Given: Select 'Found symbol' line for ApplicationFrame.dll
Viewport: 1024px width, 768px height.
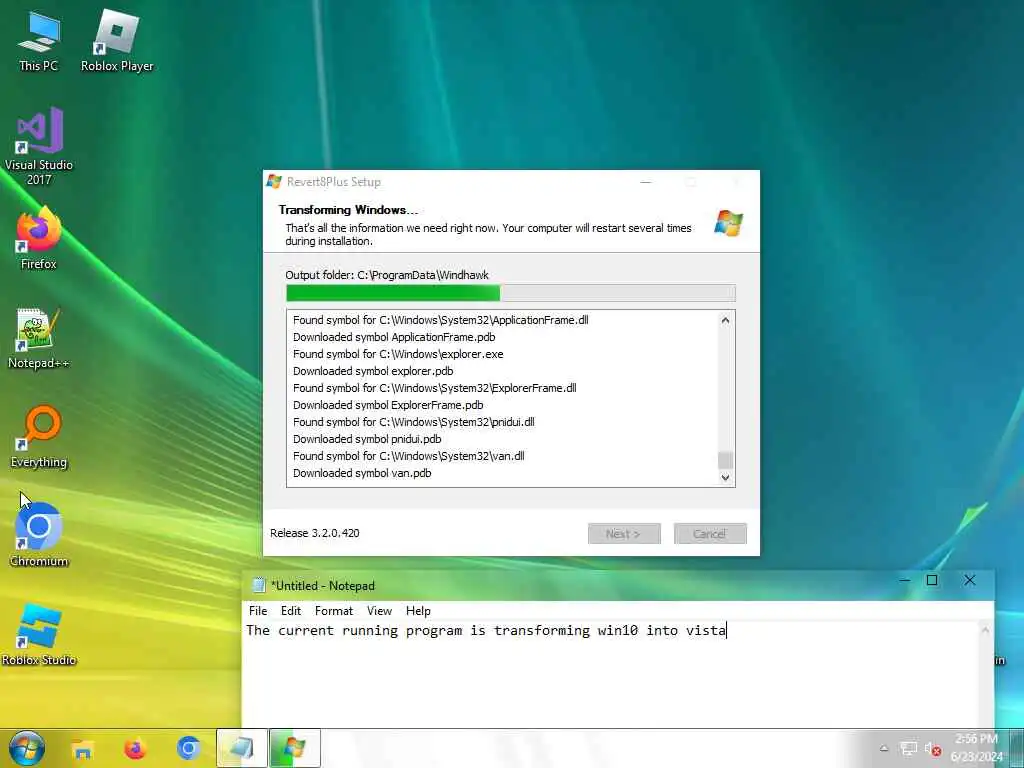Looking at the screenshot, I should (440, 320).
